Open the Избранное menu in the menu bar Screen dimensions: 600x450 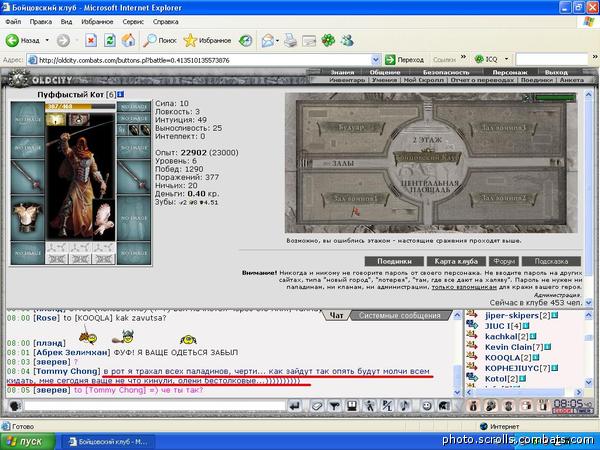point(97,22)
